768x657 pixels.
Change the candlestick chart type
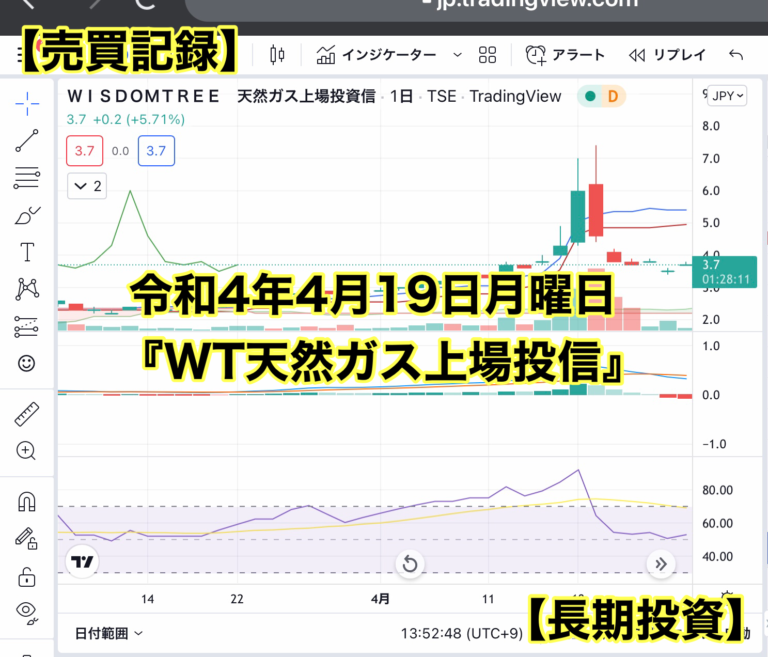(277, 55)
